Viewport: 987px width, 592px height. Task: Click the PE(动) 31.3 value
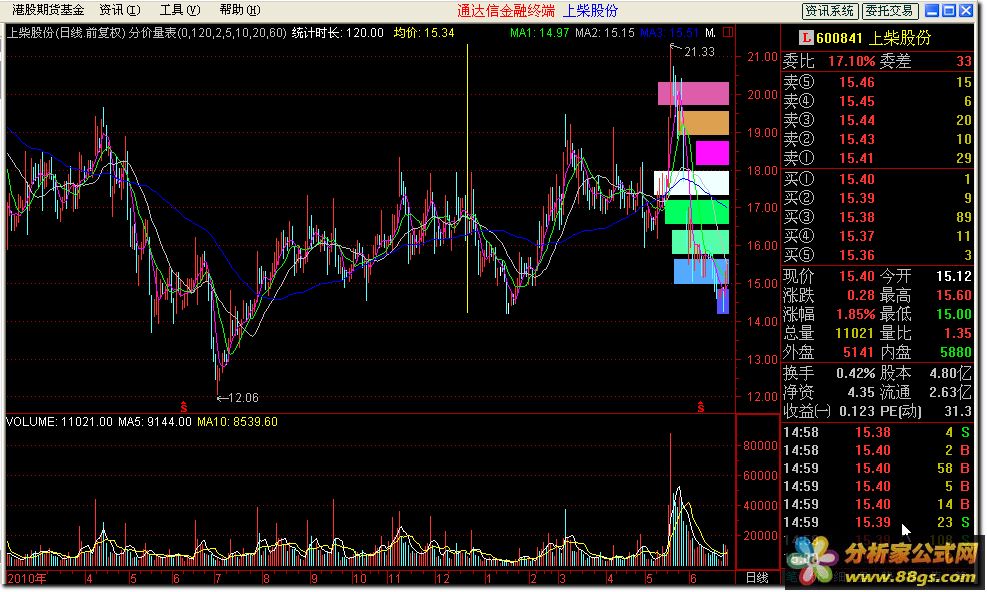coord(958,411)
